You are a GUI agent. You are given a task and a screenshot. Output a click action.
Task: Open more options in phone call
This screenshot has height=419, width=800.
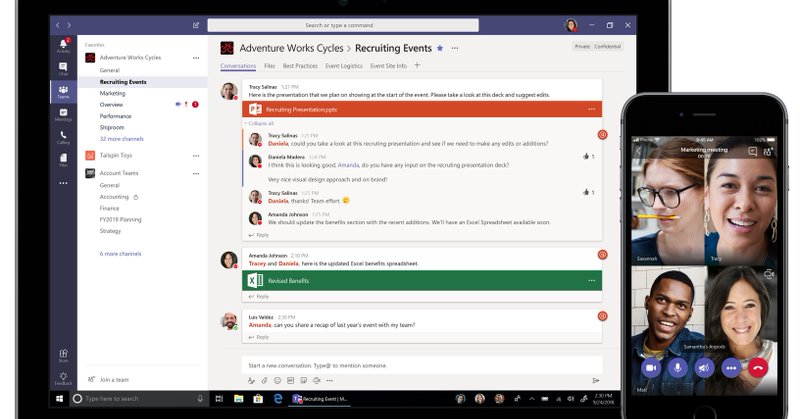coord(731,367)
